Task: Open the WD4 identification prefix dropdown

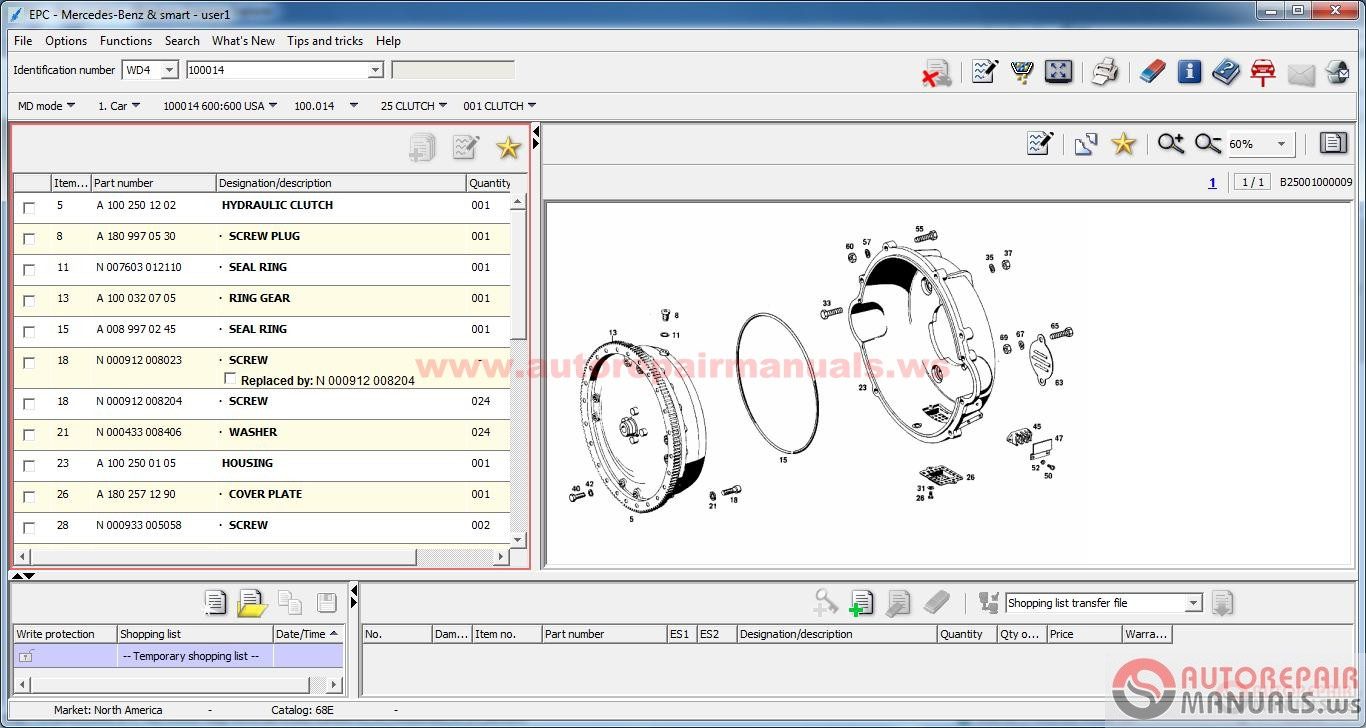Action: pyautogui.click(x=169, y=70)
